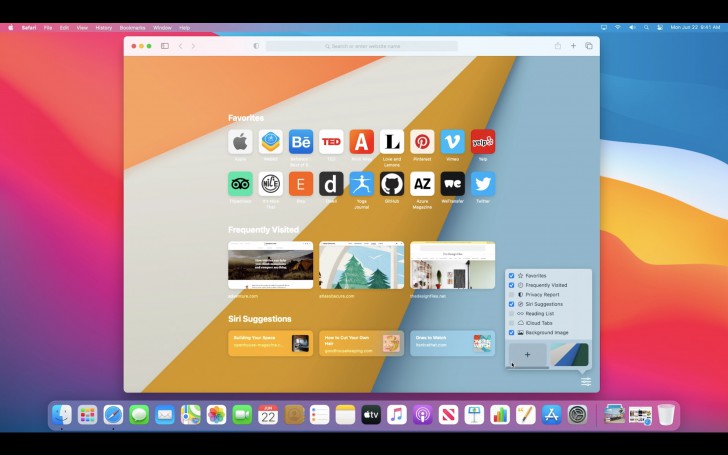Screen dimensions: 728x455
Task: Open the Ones to Watch suggestion
Action: 453,343
